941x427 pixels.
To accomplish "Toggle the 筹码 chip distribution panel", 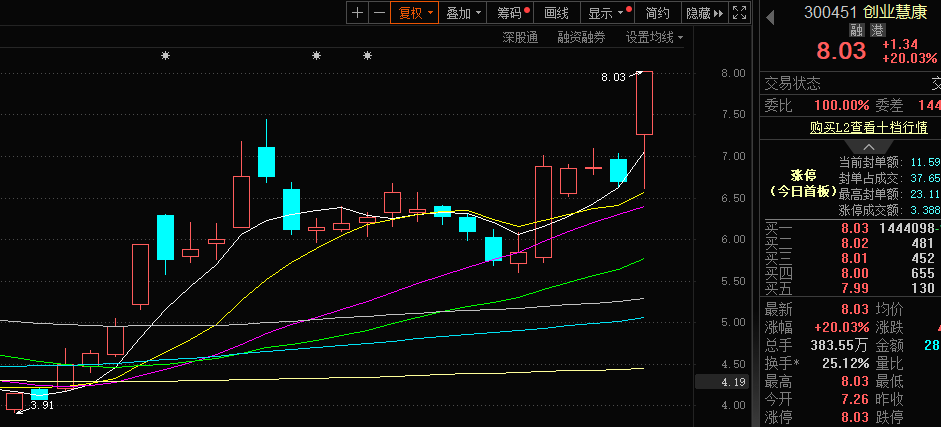I will click(512, 13).
